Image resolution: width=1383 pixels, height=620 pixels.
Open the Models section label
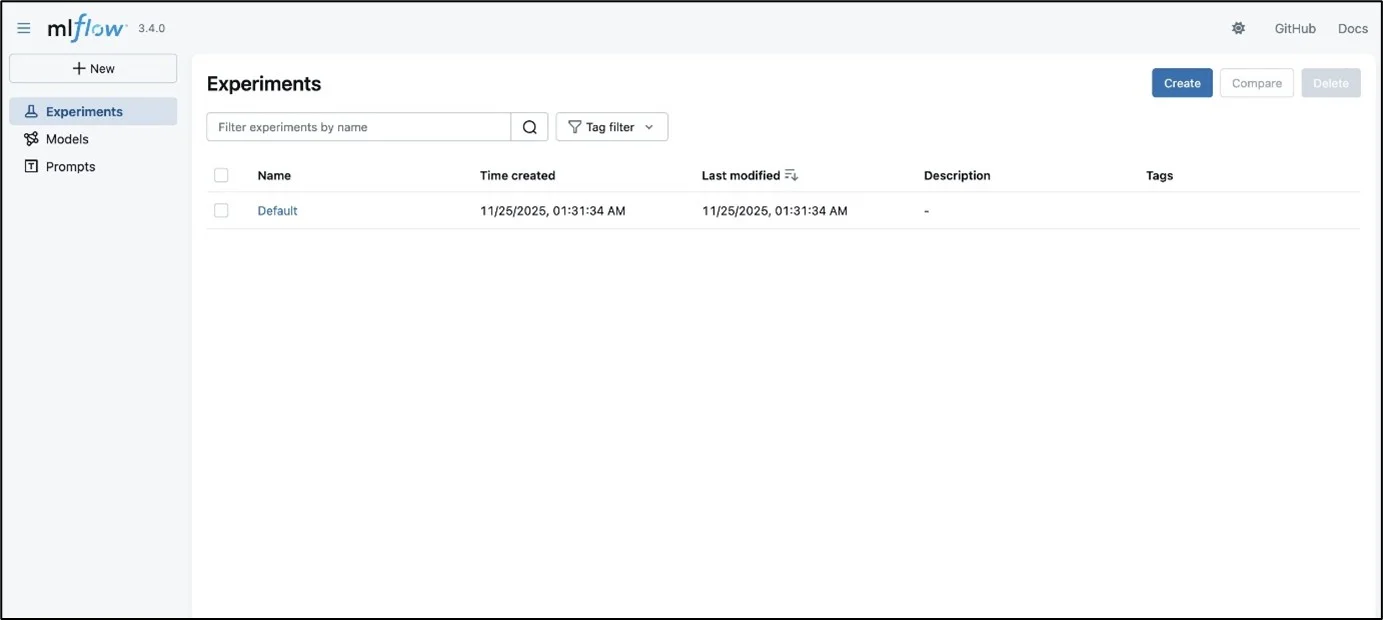coord(67,139)
